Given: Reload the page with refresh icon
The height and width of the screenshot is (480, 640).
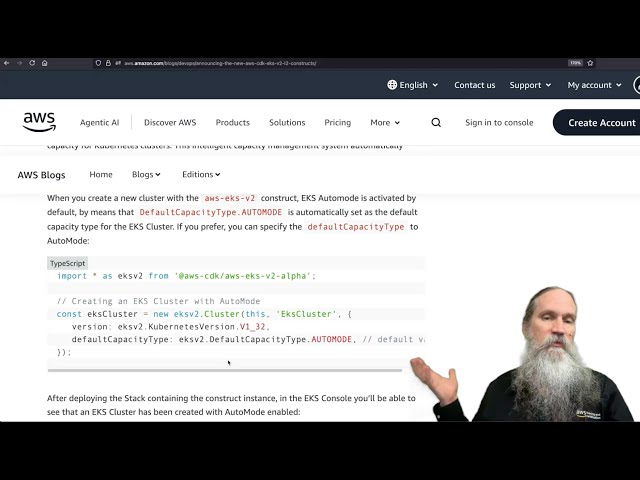Looking at the screenshot, I should point(32,63).
